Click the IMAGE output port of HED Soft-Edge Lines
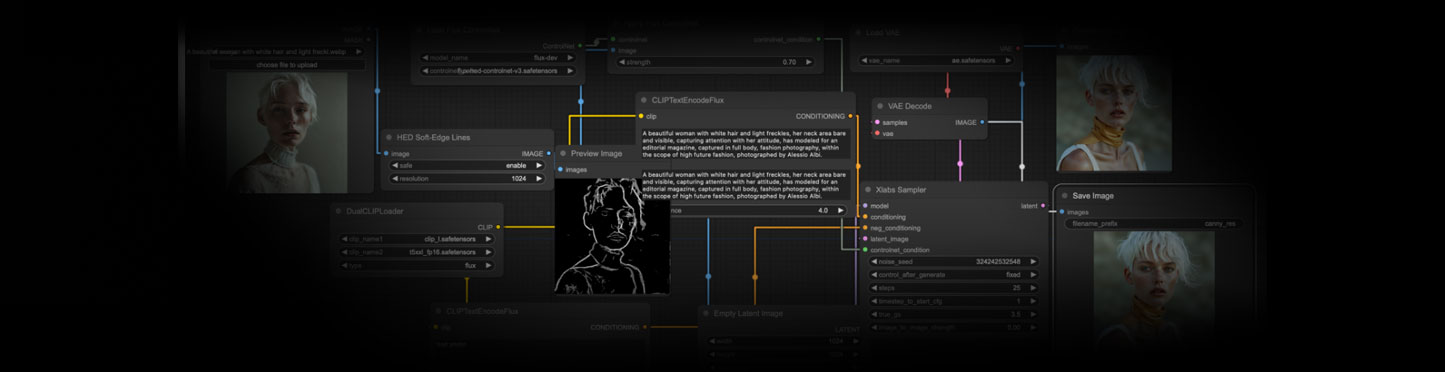1445x372 pixels. pyautogui.click(x=549, y=153)
